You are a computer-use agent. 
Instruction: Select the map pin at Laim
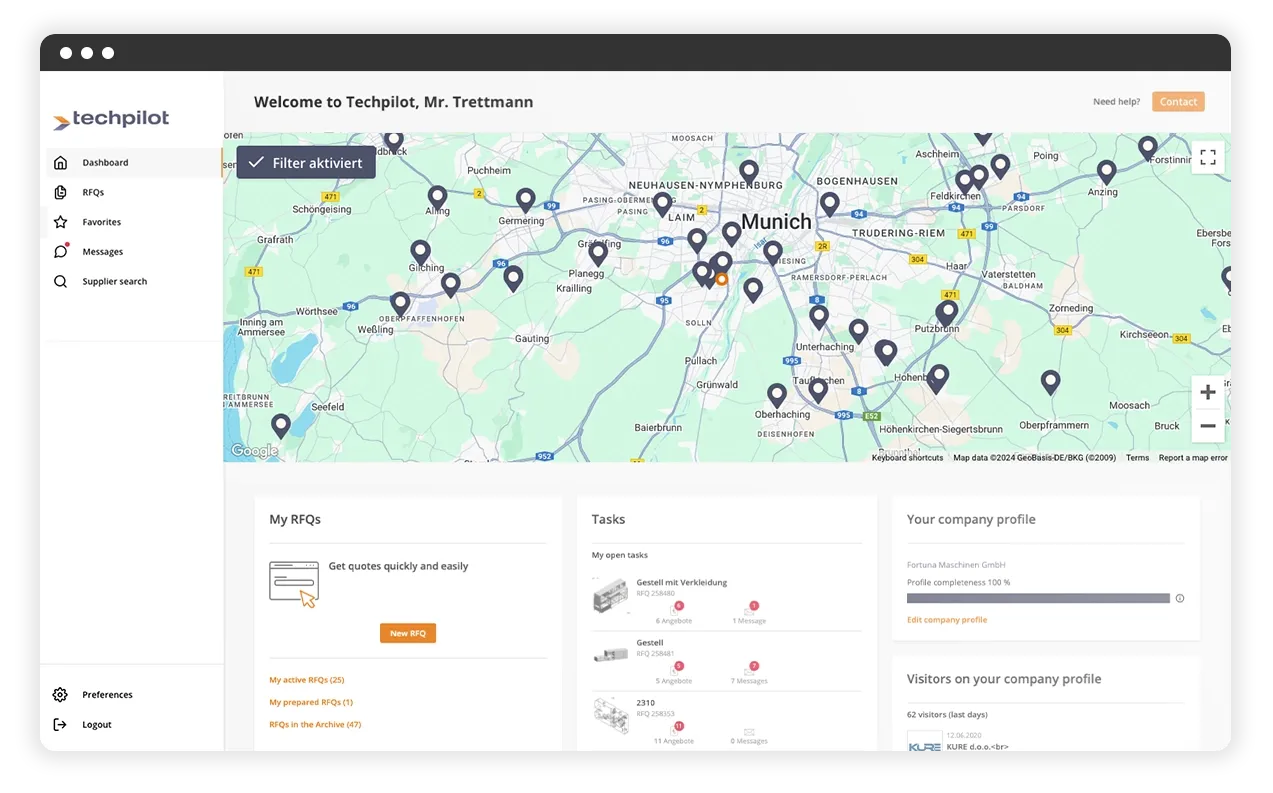tap(662, 204)
